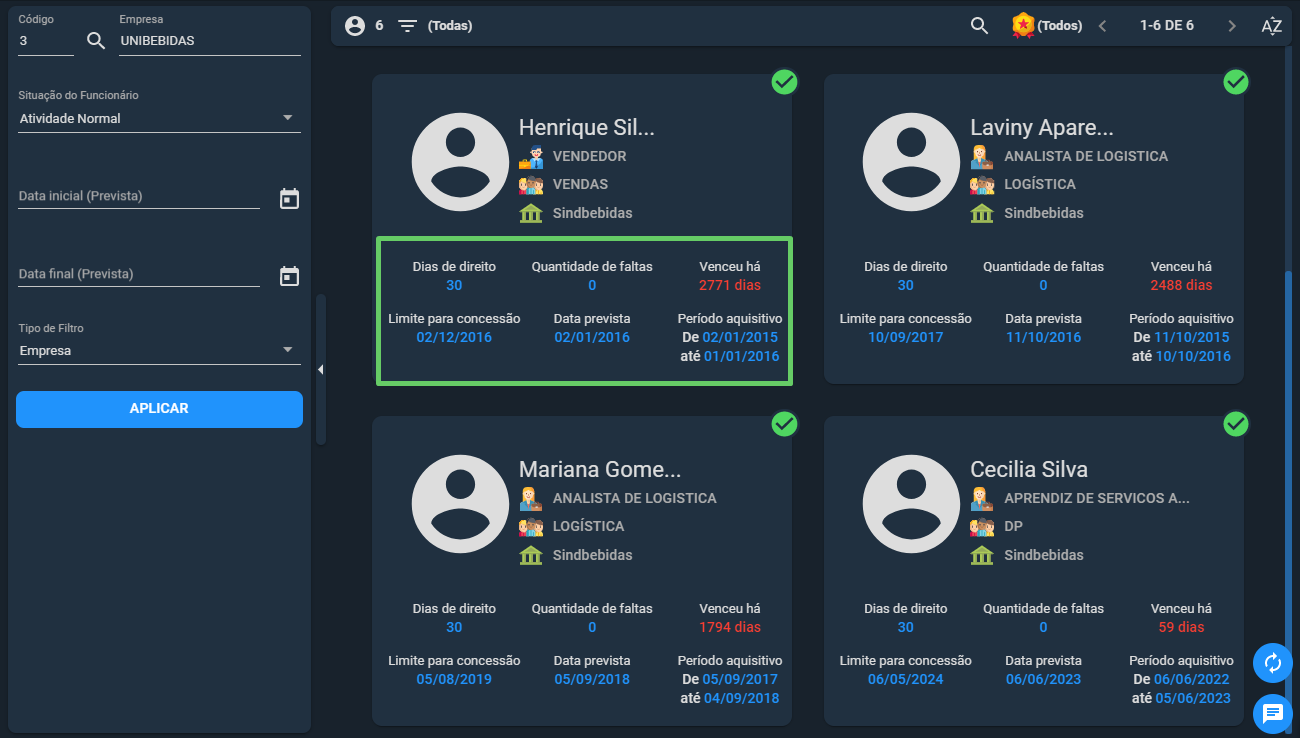Click the Data inicial (Prevista) field
The height and width of the screenshot is (738, 1300).
[x=139, y=196]
